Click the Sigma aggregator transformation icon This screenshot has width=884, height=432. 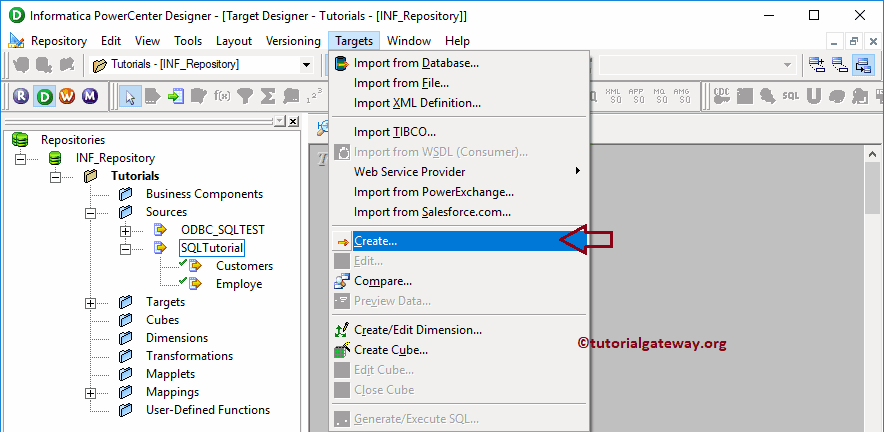[267, 96]
